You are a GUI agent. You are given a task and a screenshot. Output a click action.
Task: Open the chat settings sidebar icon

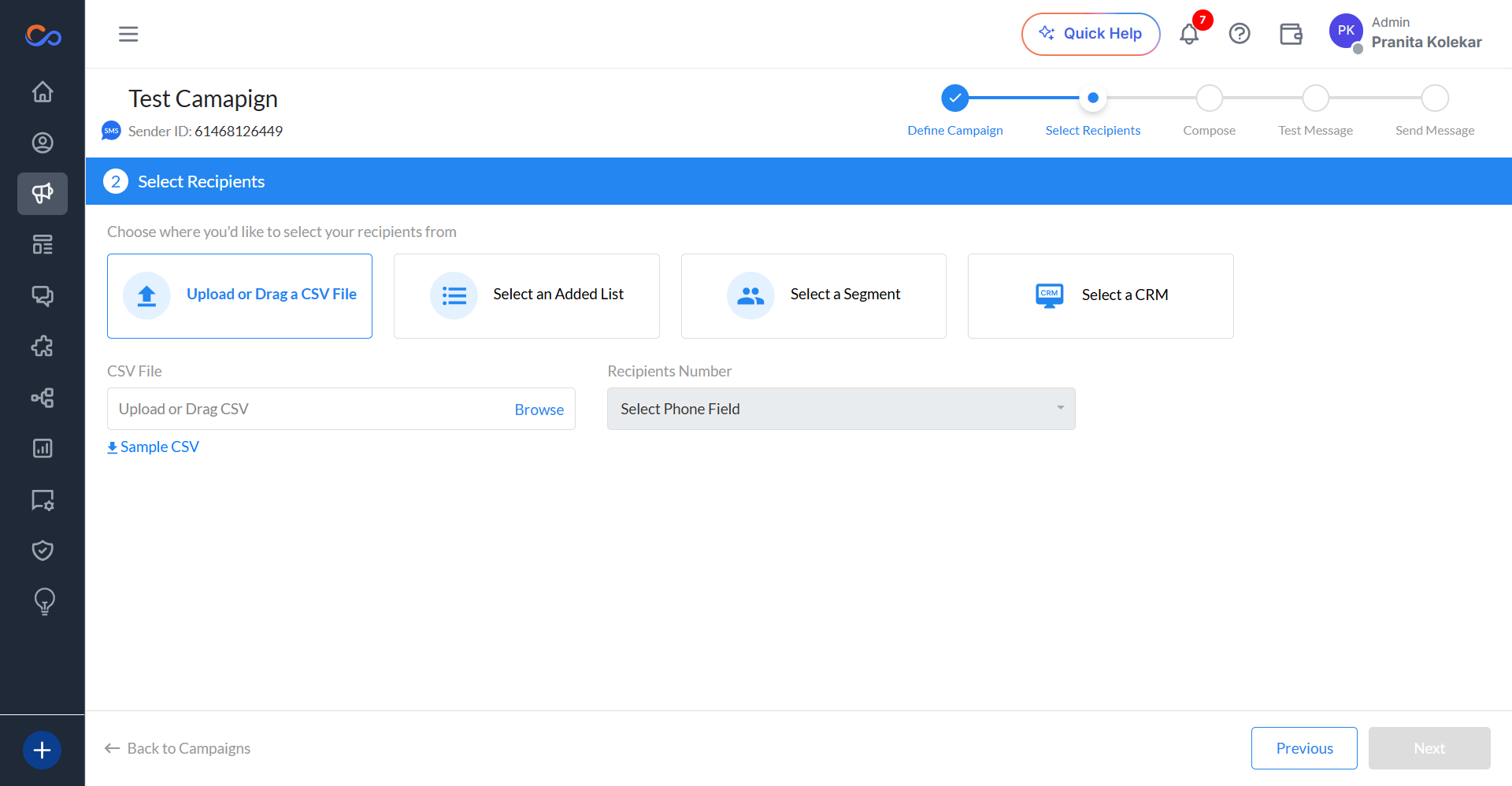coord(43,500)
